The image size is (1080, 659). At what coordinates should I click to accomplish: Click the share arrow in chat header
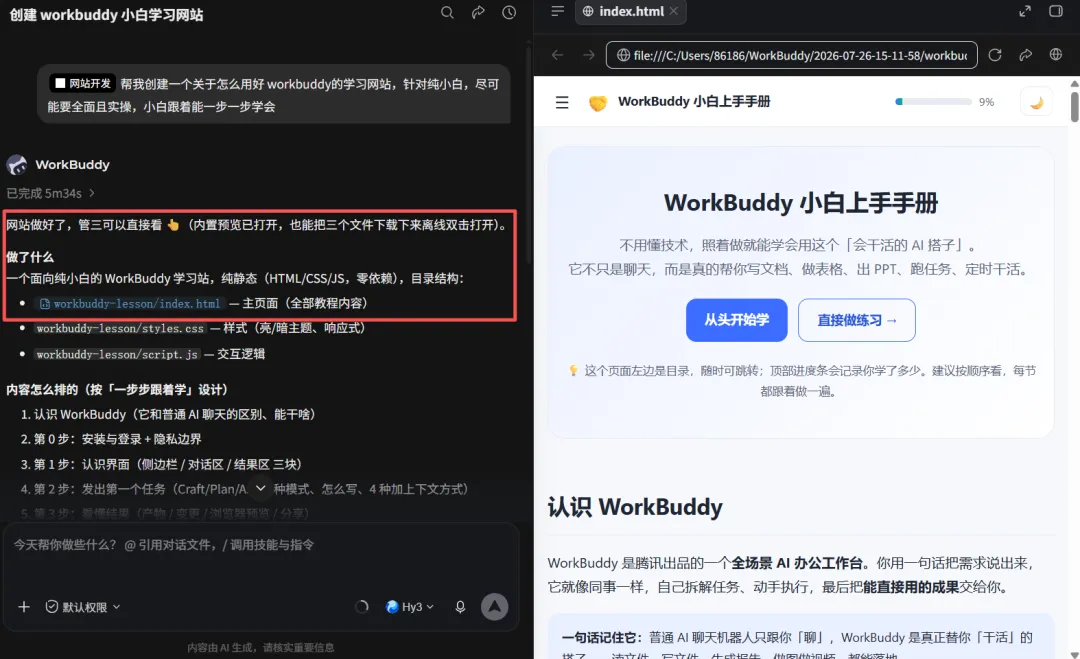[x=478, y=12]
